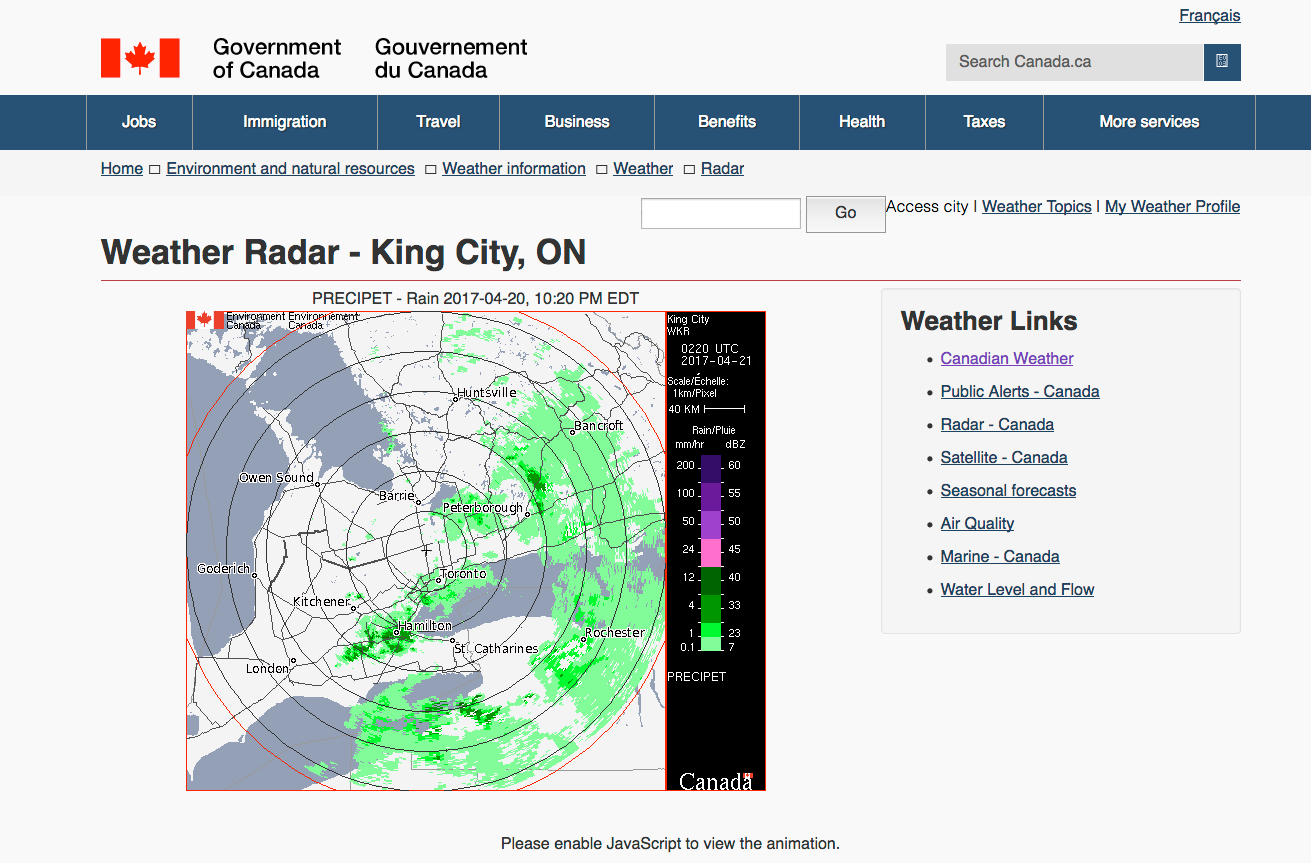Click the Access city text input field
The width and height of the screenshot is (1311, 863).
point(720,213)
